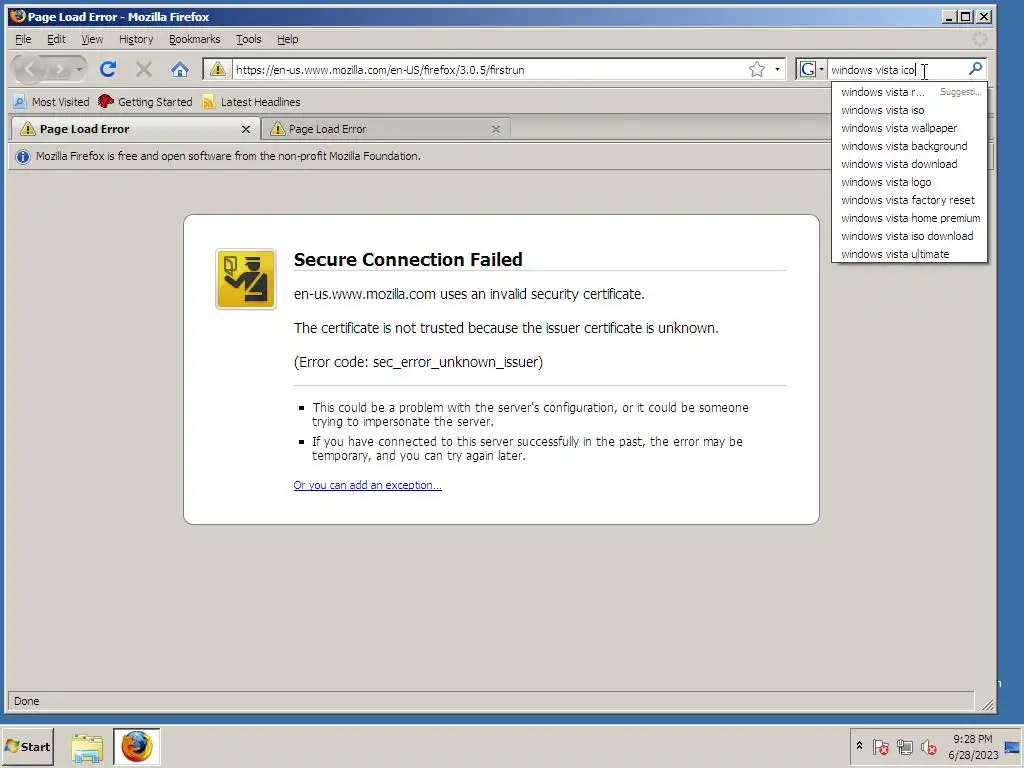The image size is (1024, 768).
Task: Open the Tools menu
Action: pos(248,39)
